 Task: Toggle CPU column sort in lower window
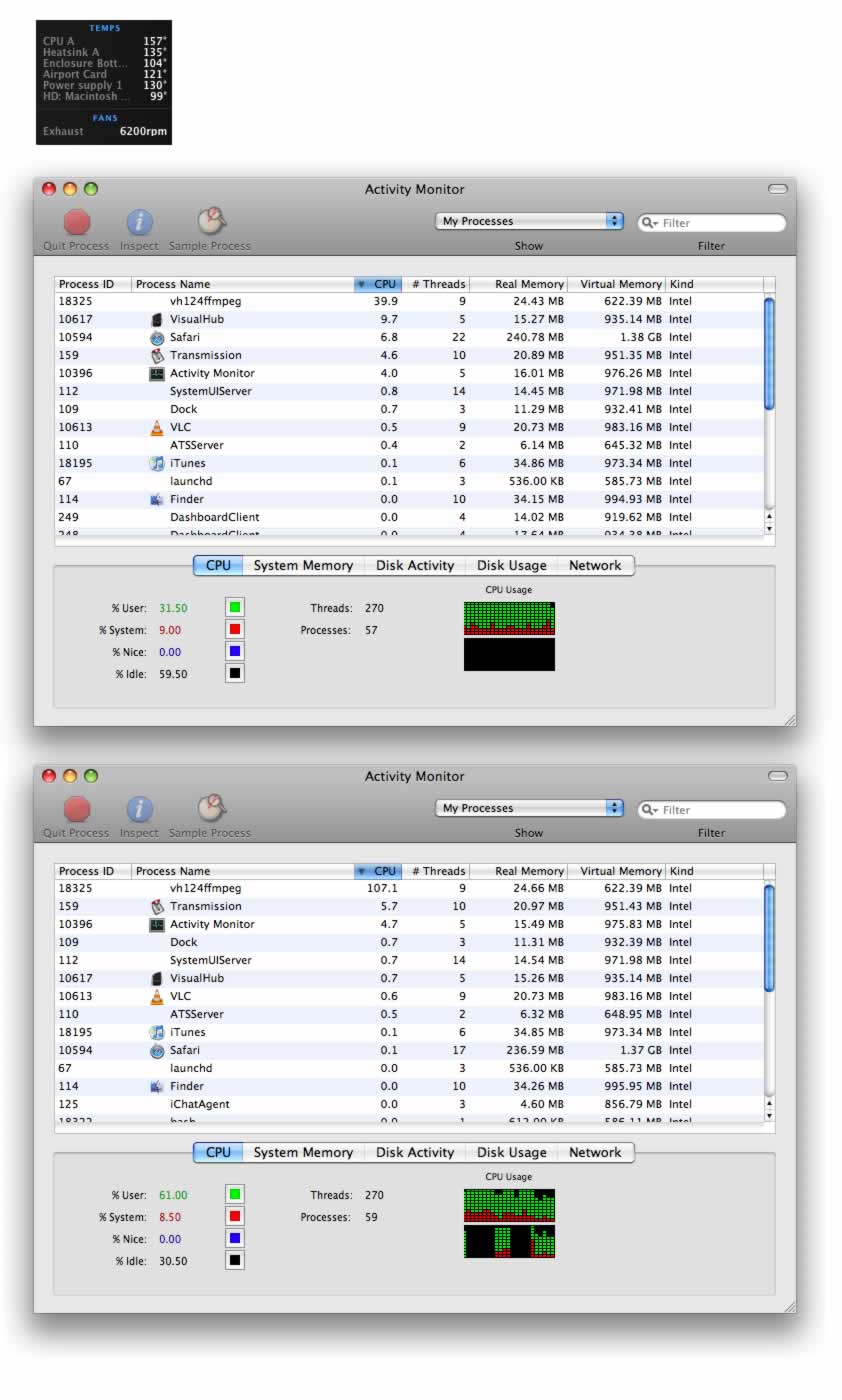(x=377, y=871)
